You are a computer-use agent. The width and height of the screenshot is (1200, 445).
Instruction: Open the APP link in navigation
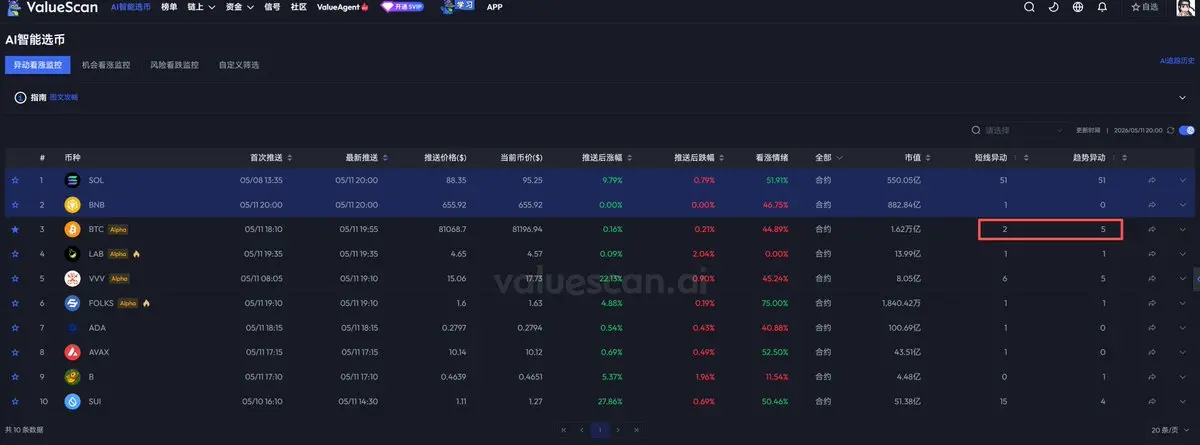(x=494, y=7)
